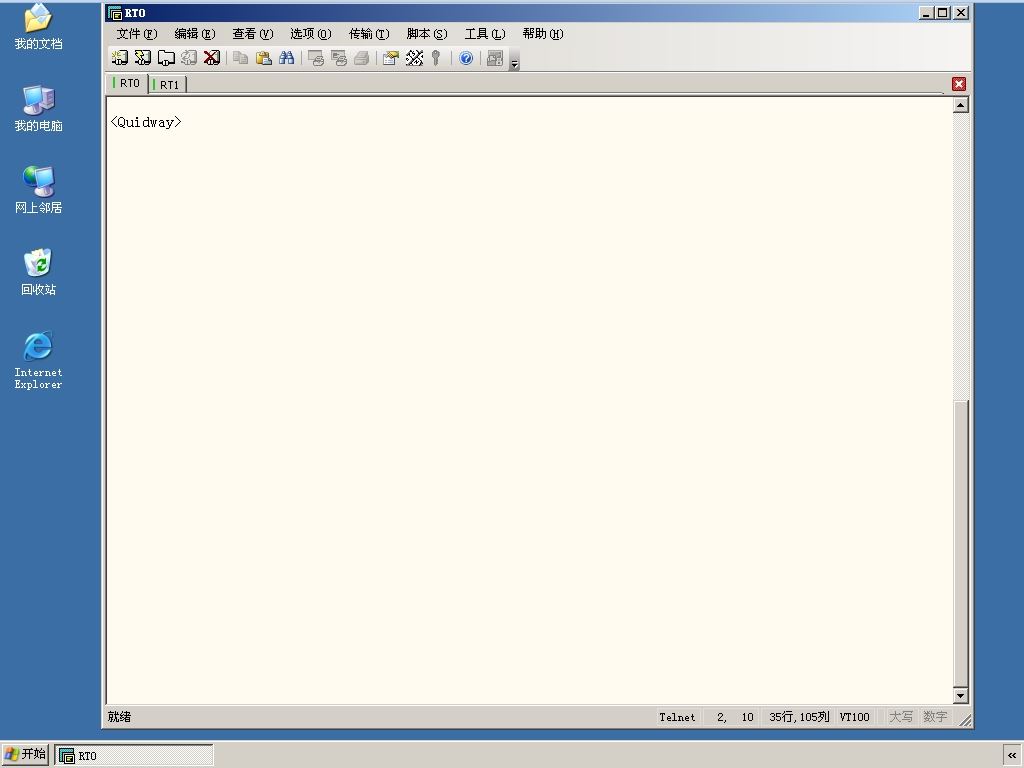
Task: Click the scrollbar up arrow
Action: (x=961, y=105)
